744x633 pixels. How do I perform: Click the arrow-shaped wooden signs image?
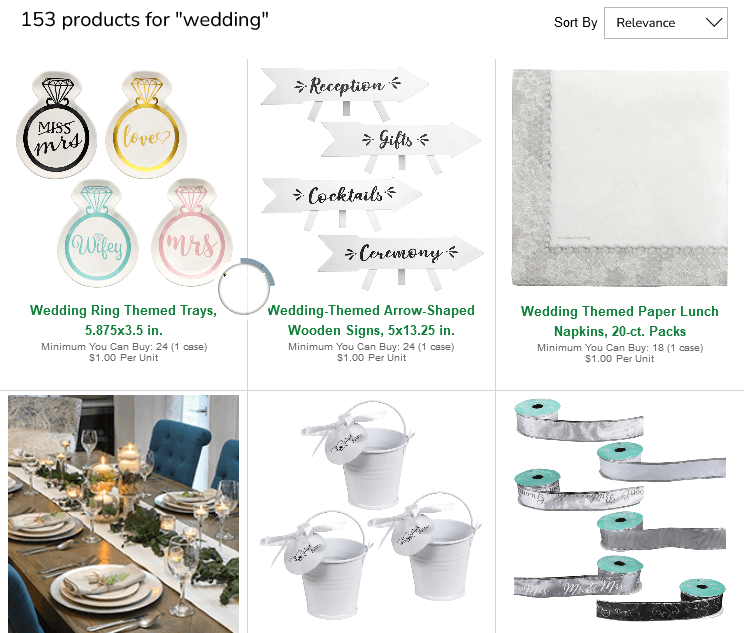tap(372, 178)
